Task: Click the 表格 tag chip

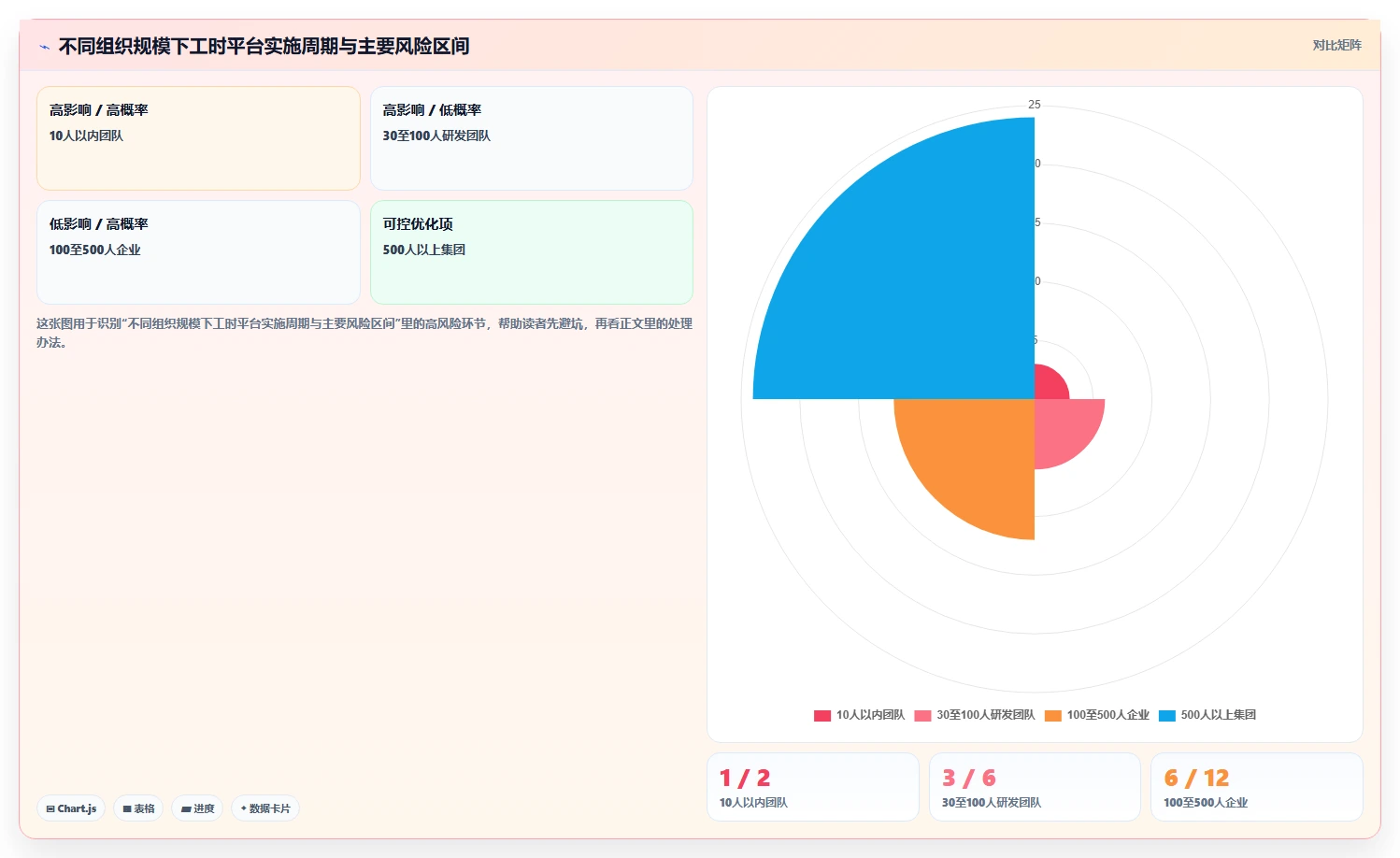Action: (138, 808)
